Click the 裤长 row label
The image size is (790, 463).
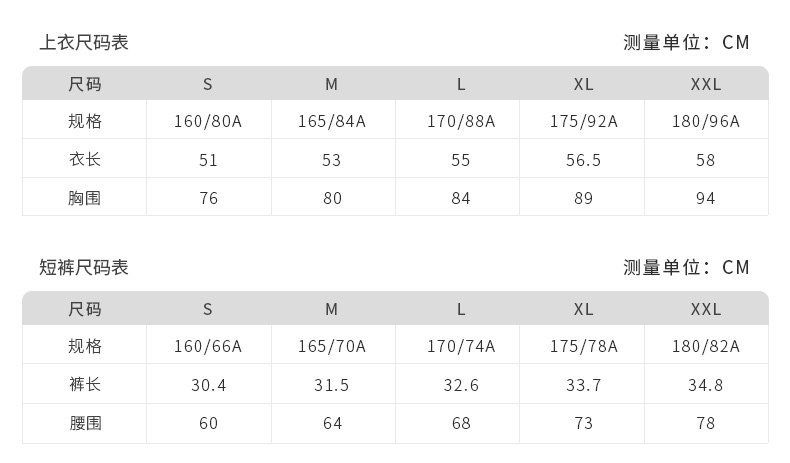pyautogui.click(x=85, y=385)
